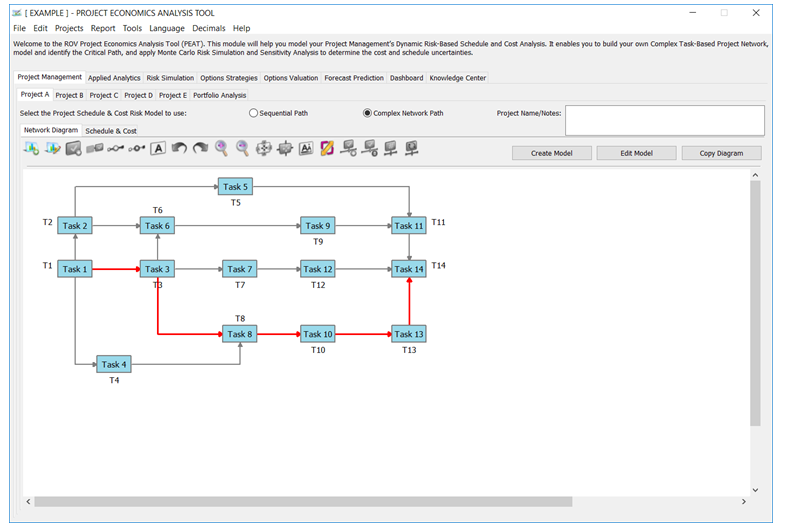The width and height of the screenshot is (785, 530).
Task: Click the 'Aa' font settings icon
Action: coord(306,148)
